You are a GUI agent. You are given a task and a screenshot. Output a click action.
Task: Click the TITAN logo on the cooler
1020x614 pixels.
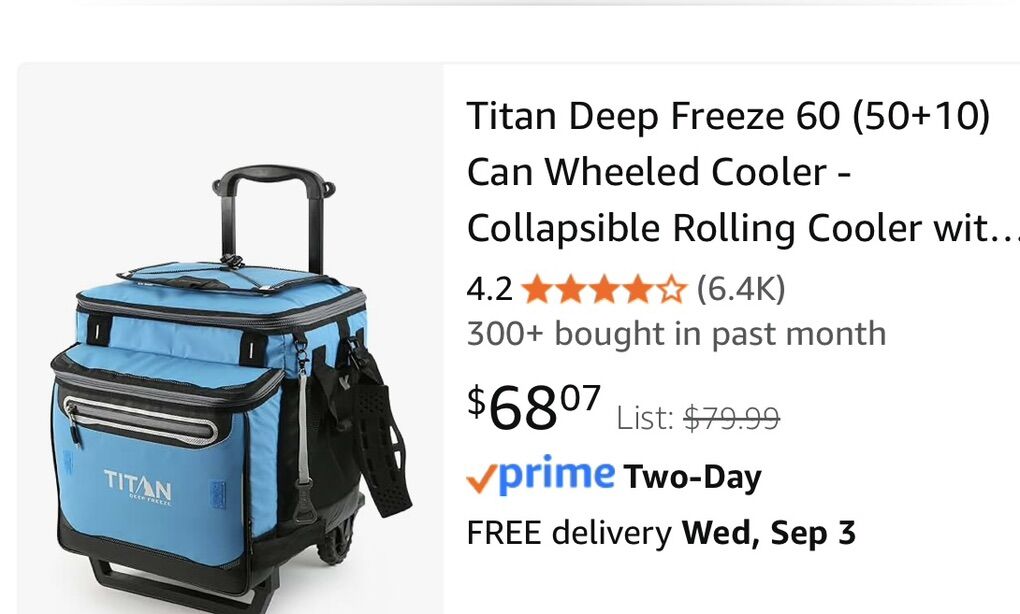[139, 485]
